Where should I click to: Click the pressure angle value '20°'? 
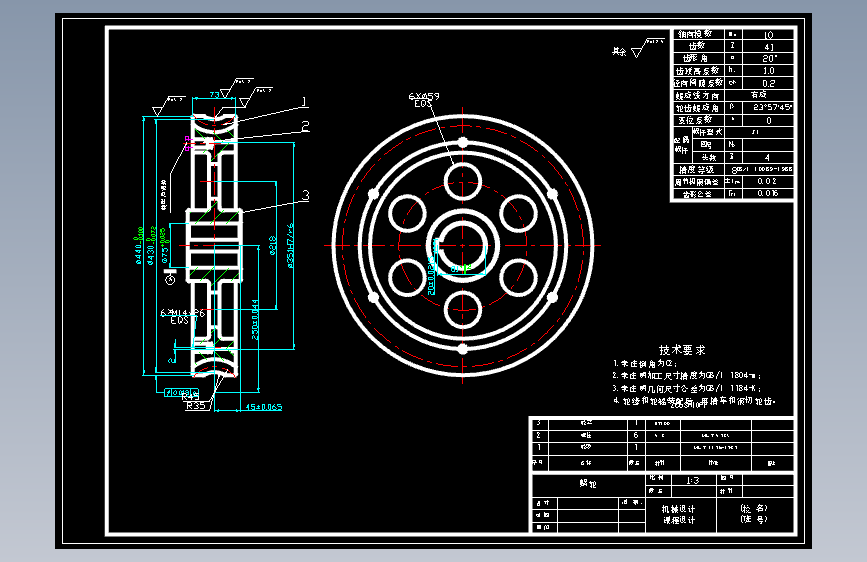[769, 59]
